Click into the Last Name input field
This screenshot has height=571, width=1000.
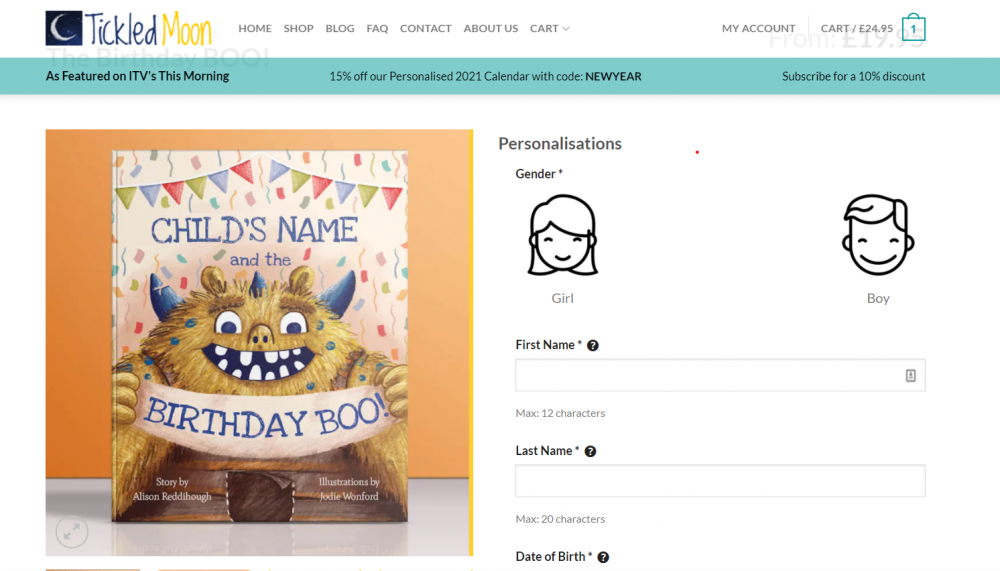(x=720, y=481)
